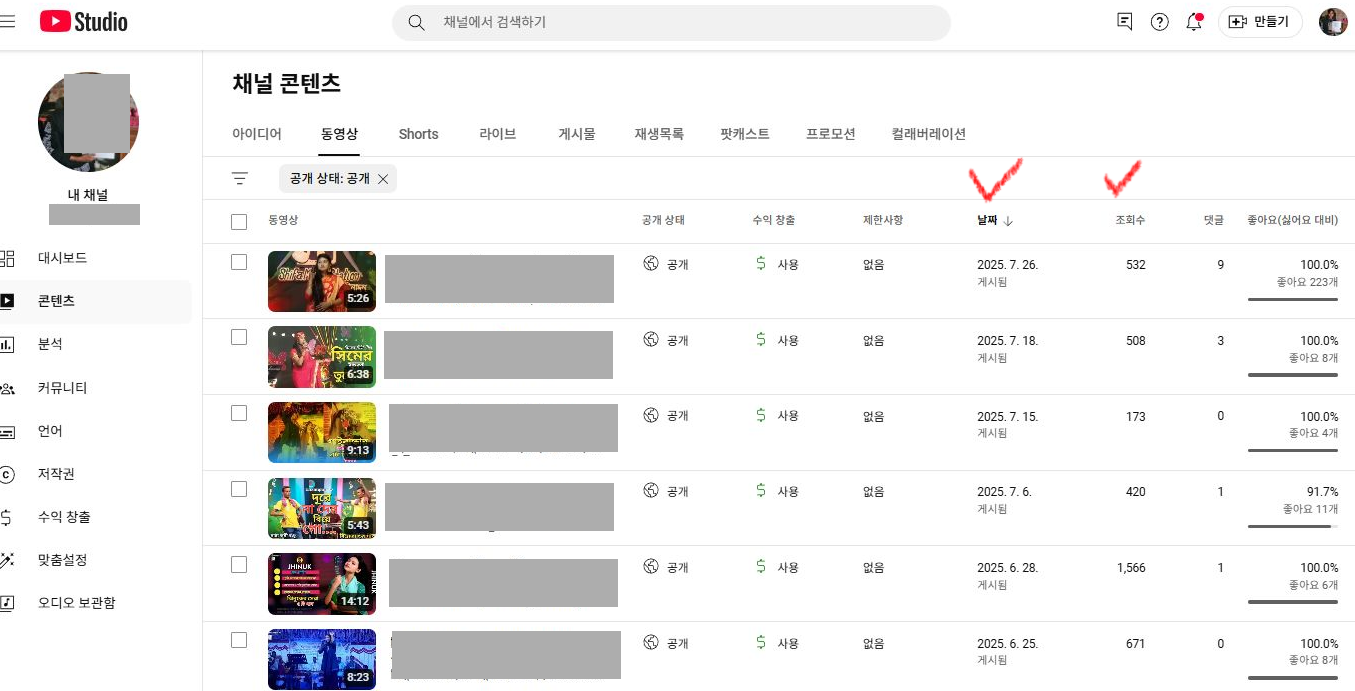
Task: Select the checkbox for the 14:12 video
Action: pyautogui.click(x=239, y=565)
